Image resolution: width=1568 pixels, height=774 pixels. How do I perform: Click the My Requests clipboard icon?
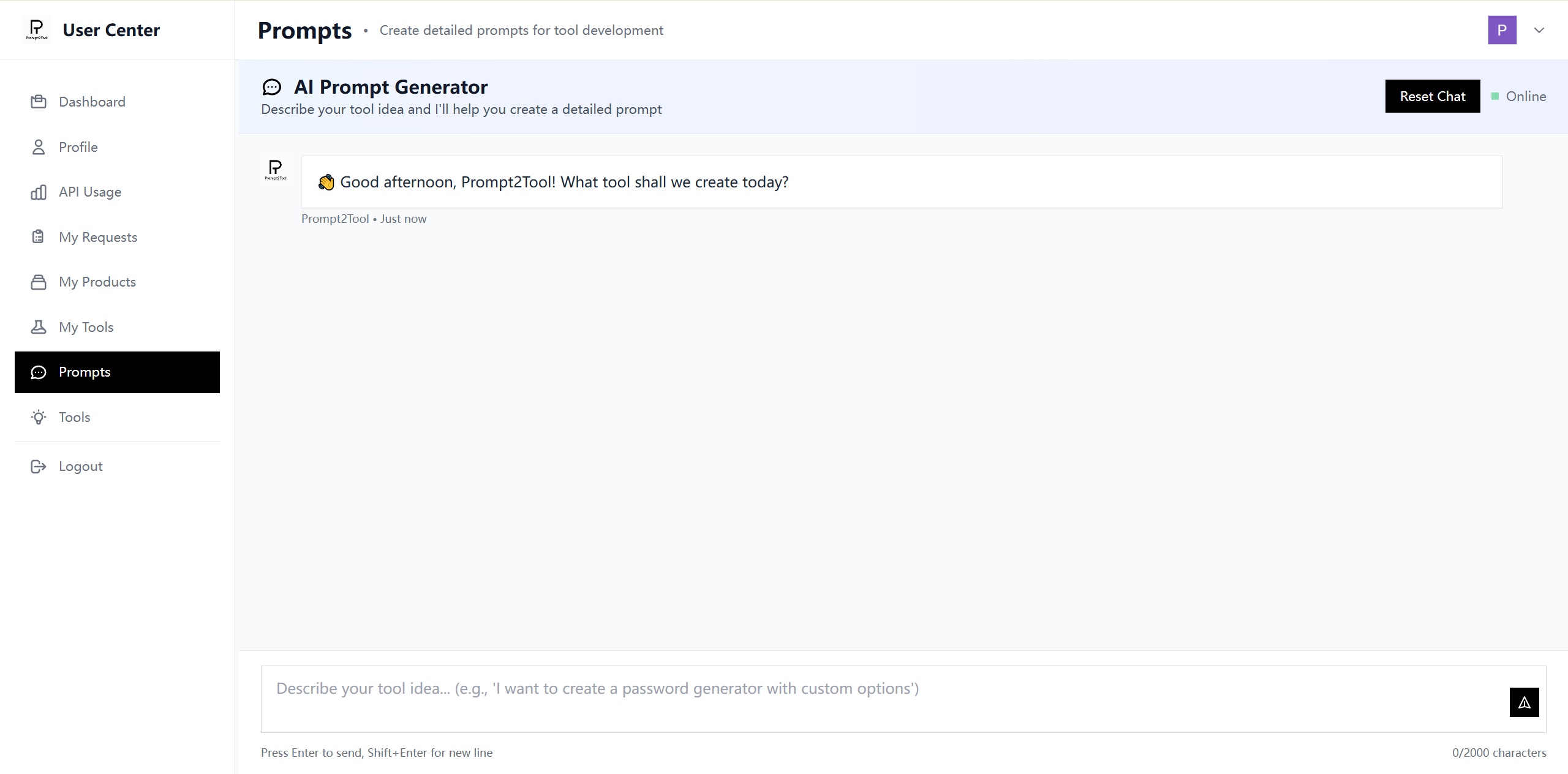pos(38,237)
